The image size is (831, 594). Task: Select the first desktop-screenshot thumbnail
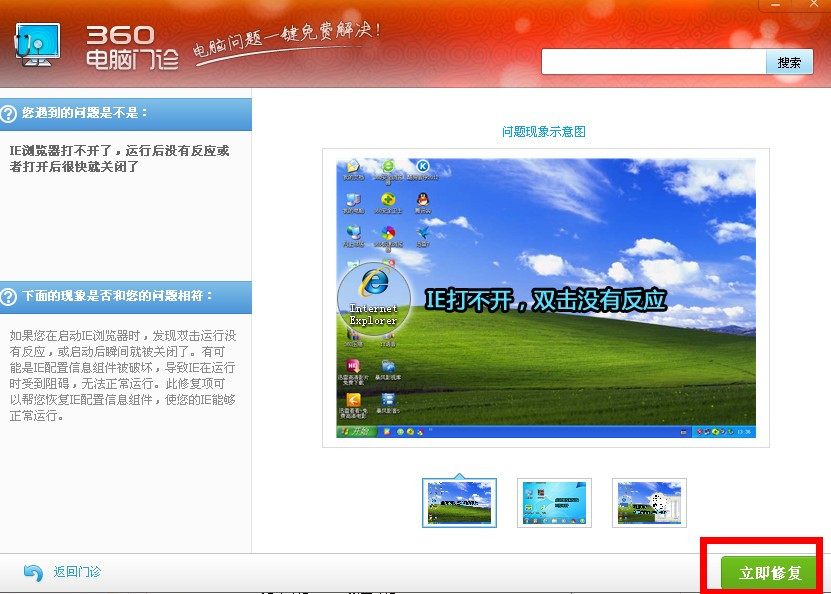pos(458,502)
